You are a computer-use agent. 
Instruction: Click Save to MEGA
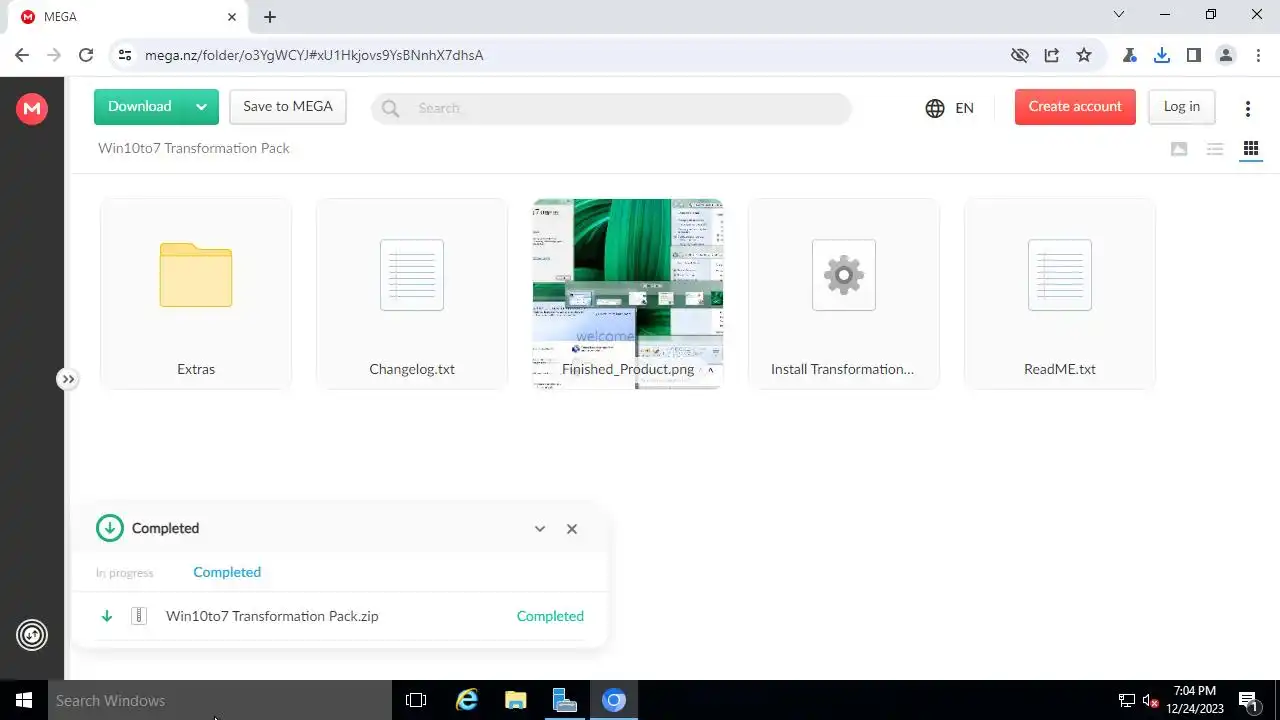(288, 107)
